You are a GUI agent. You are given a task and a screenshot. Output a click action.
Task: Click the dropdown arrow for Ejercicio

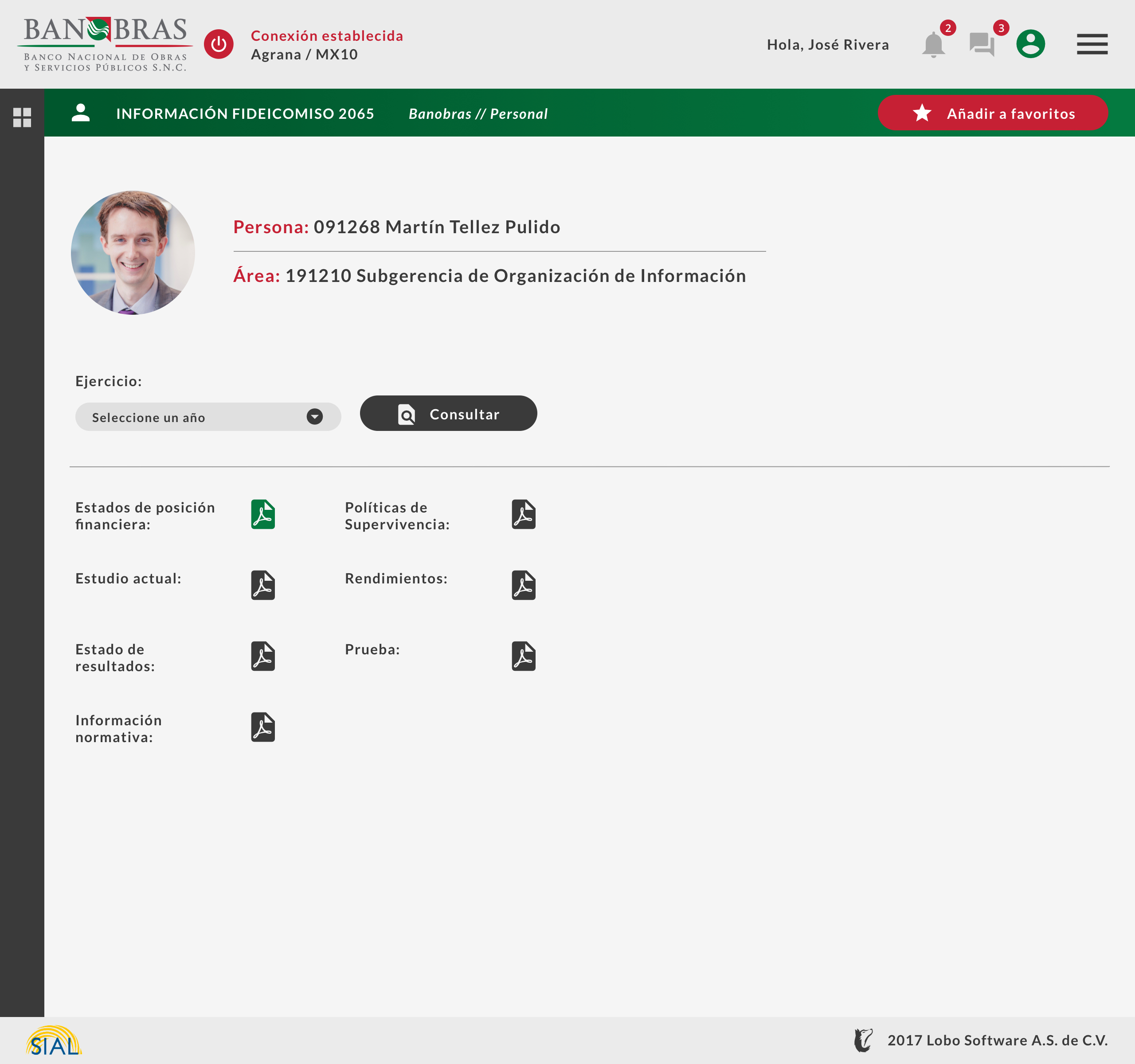point(315,417)
